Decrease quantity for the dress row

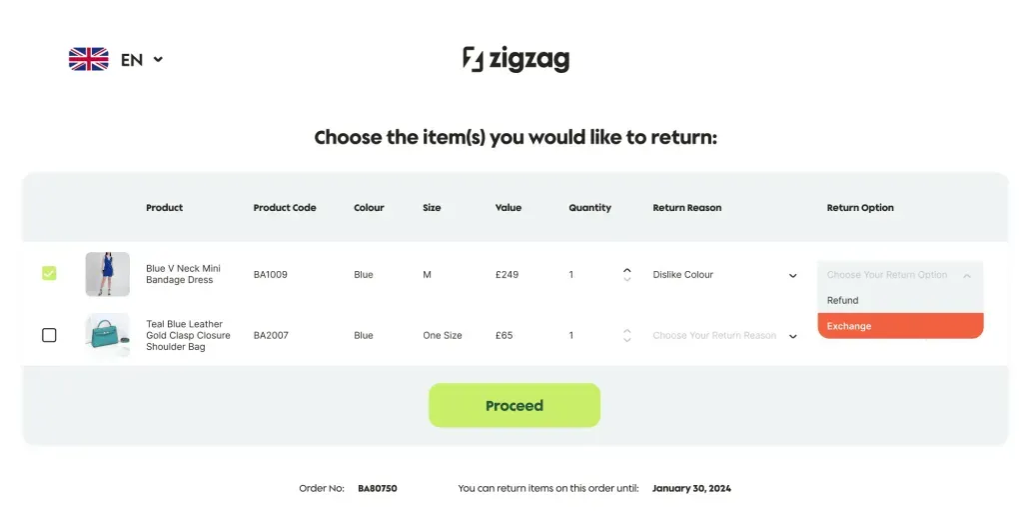tap(627, 279)
